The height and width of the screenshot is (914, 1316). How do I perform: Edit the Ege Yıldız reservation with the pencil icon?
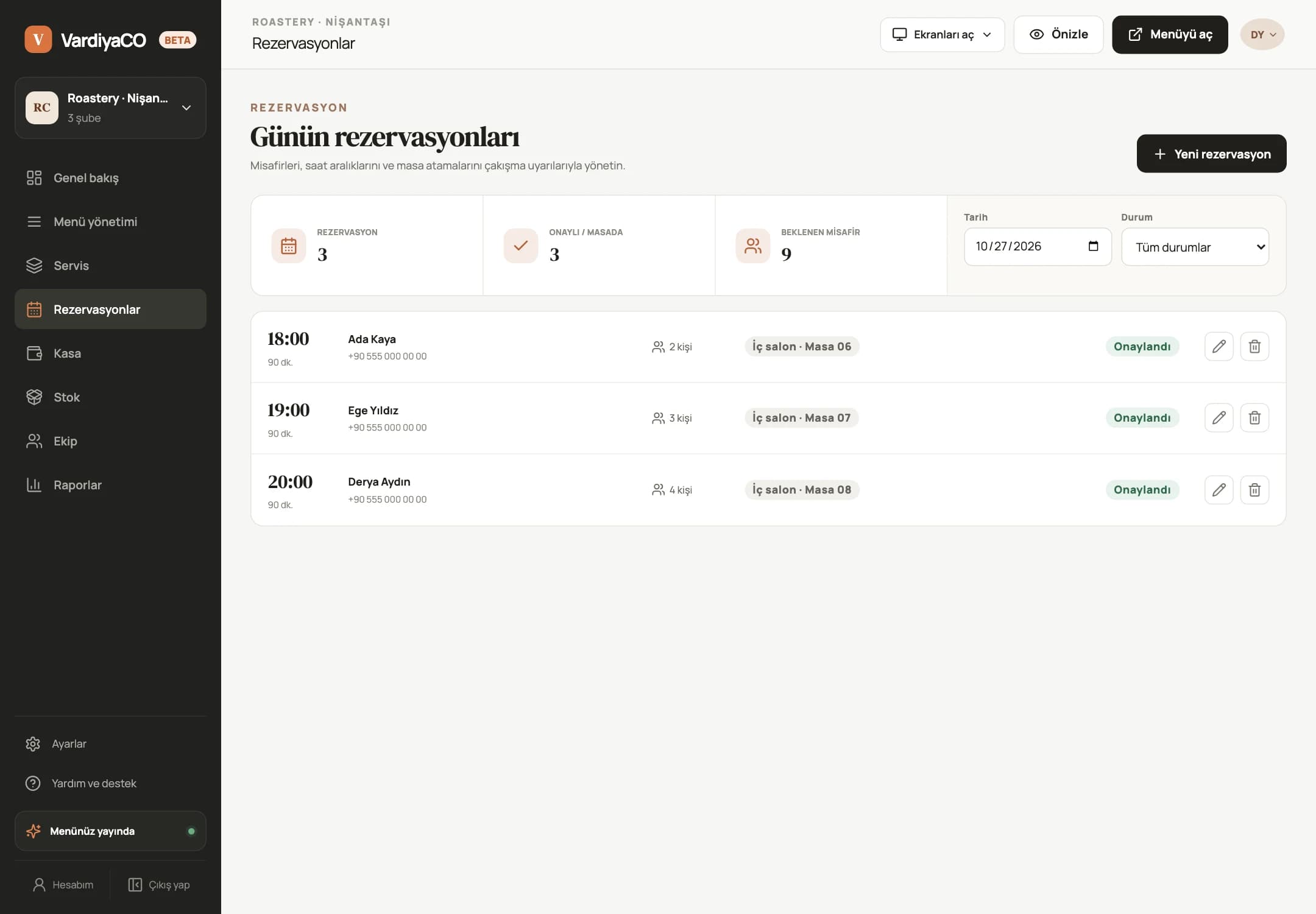point(1219,418)
